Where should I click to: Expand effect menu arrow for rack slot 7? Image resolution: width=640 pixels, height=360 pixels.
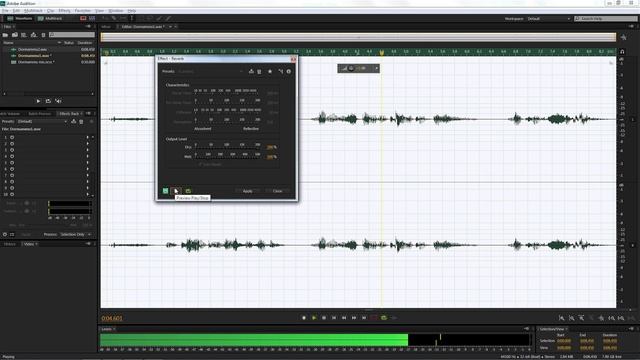pos(87,176)
